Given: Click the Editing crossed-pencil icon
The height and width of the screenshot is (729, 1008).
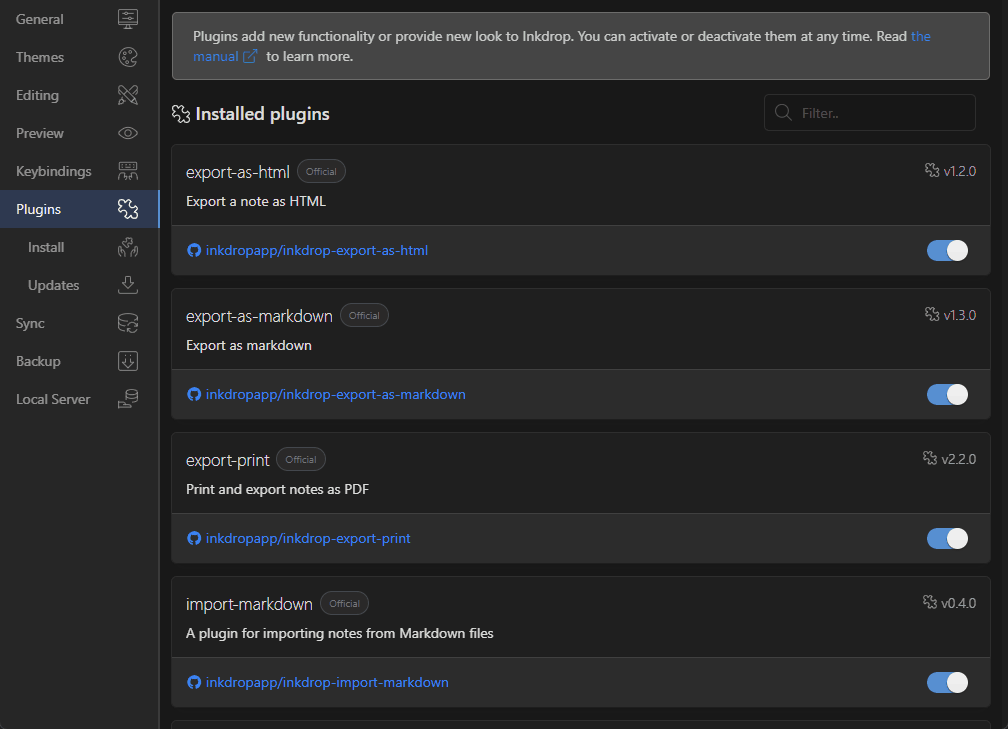Looking at the screenshot, I should tap(128, 95).
